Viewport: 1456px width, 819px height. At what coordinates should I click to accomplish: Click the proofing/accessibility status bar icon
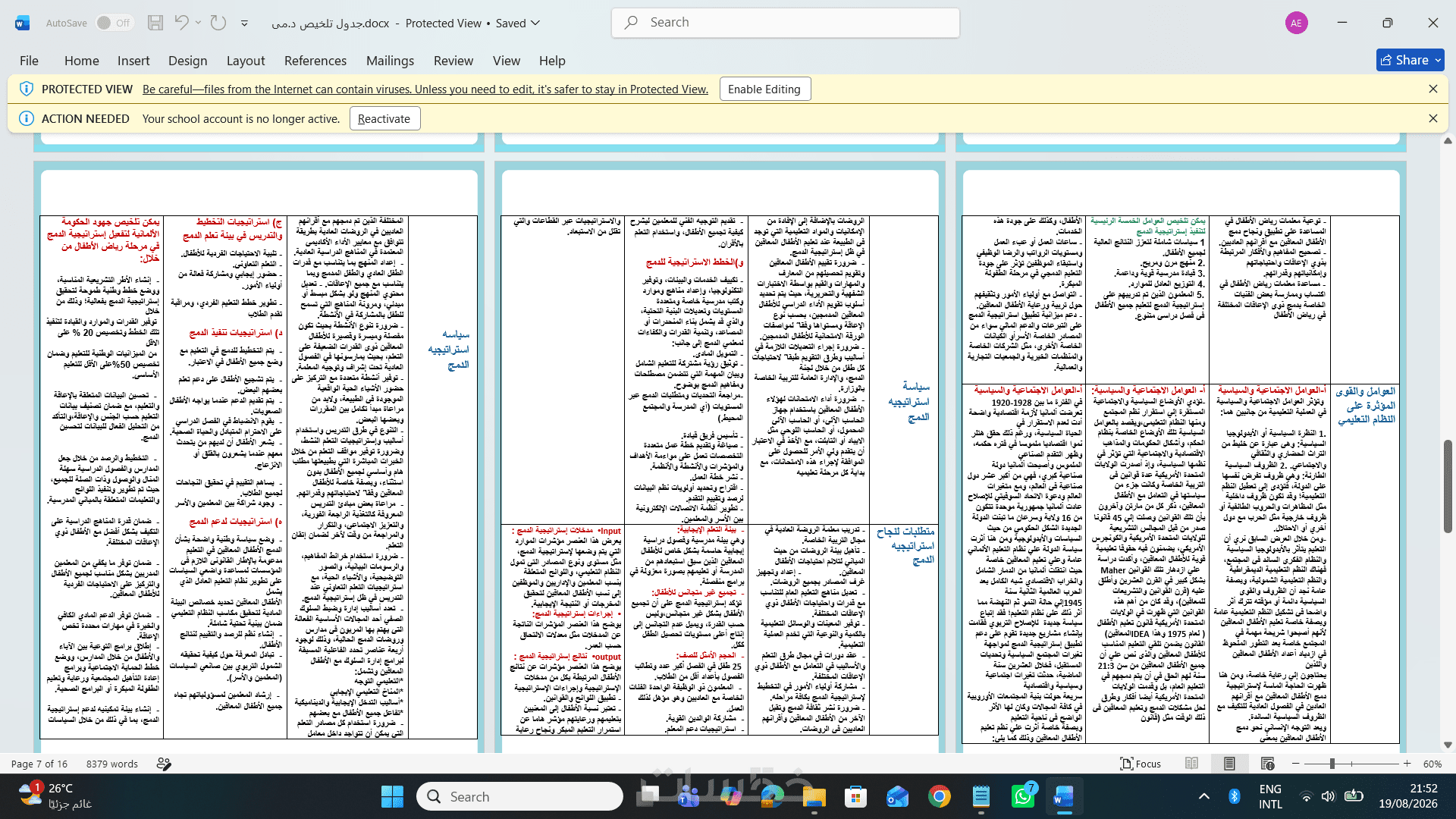(x=164, y=764)
